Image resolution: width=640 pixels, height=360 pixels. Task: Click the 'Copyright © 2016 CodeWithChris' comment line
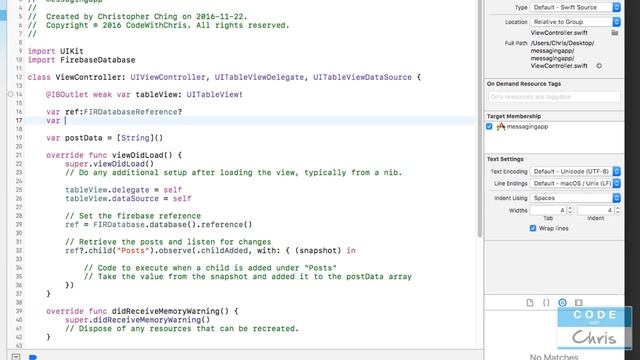coord(159,25)
